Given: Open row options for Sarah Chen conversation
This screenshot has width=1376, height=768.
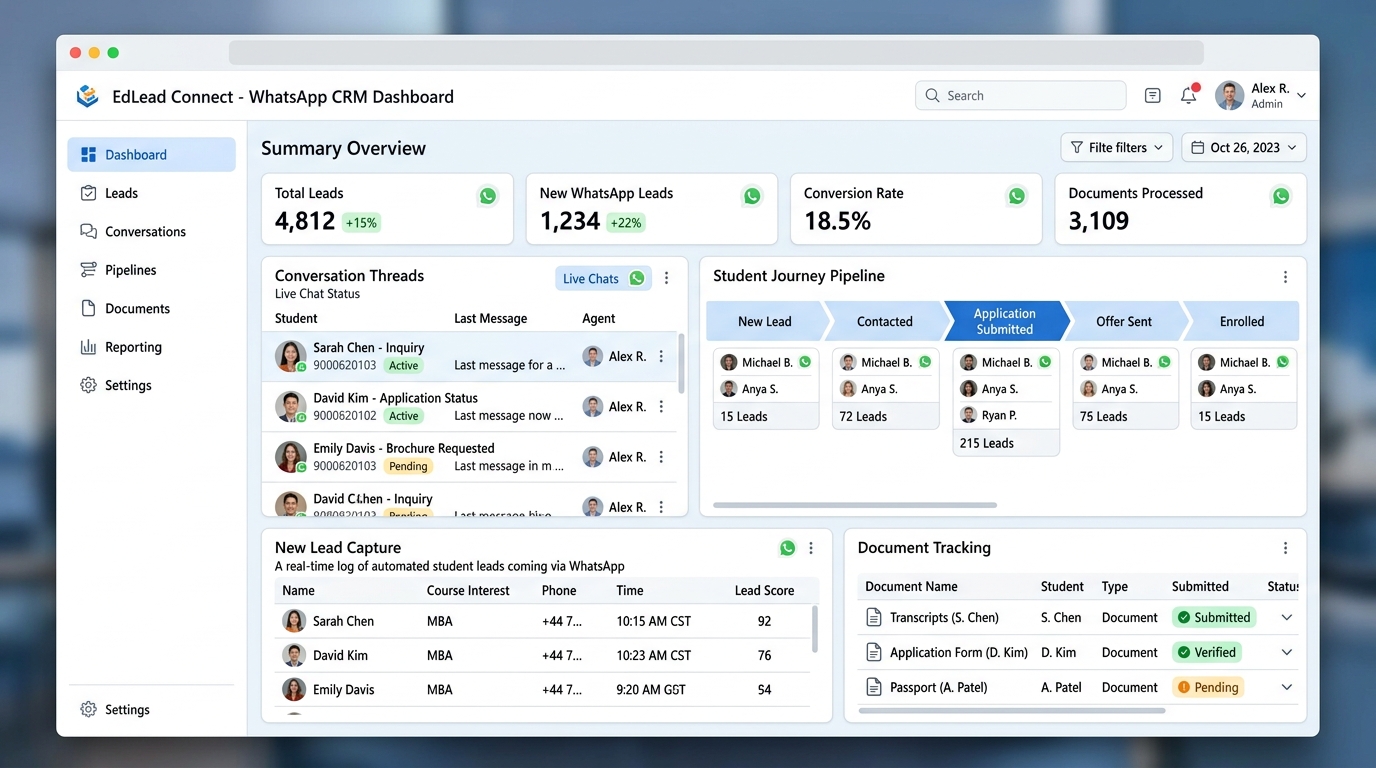Looking at the screenshot, I should (661, 356).
